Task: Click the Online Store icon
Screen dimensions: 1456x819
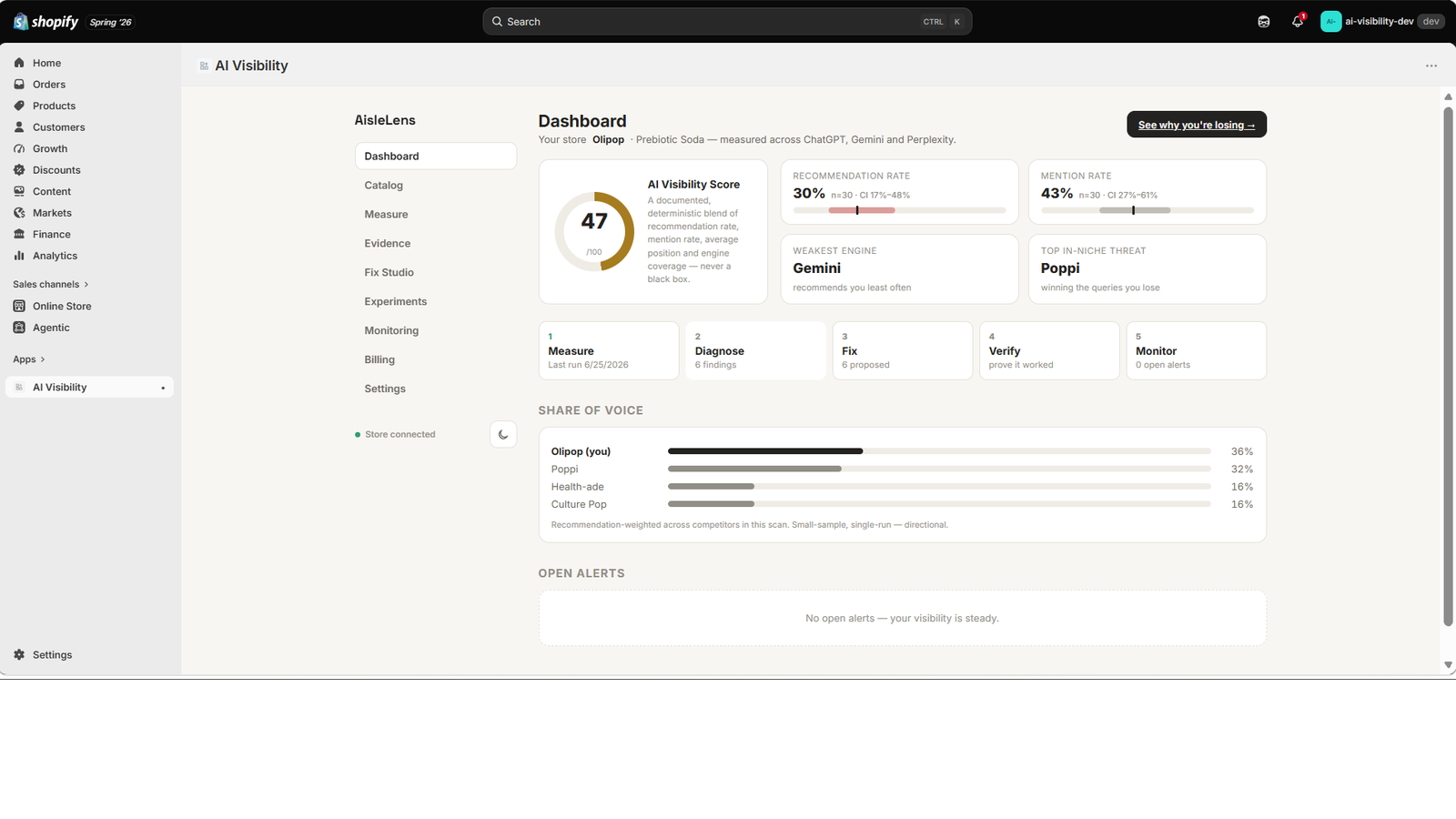Action: pos(19,306)
